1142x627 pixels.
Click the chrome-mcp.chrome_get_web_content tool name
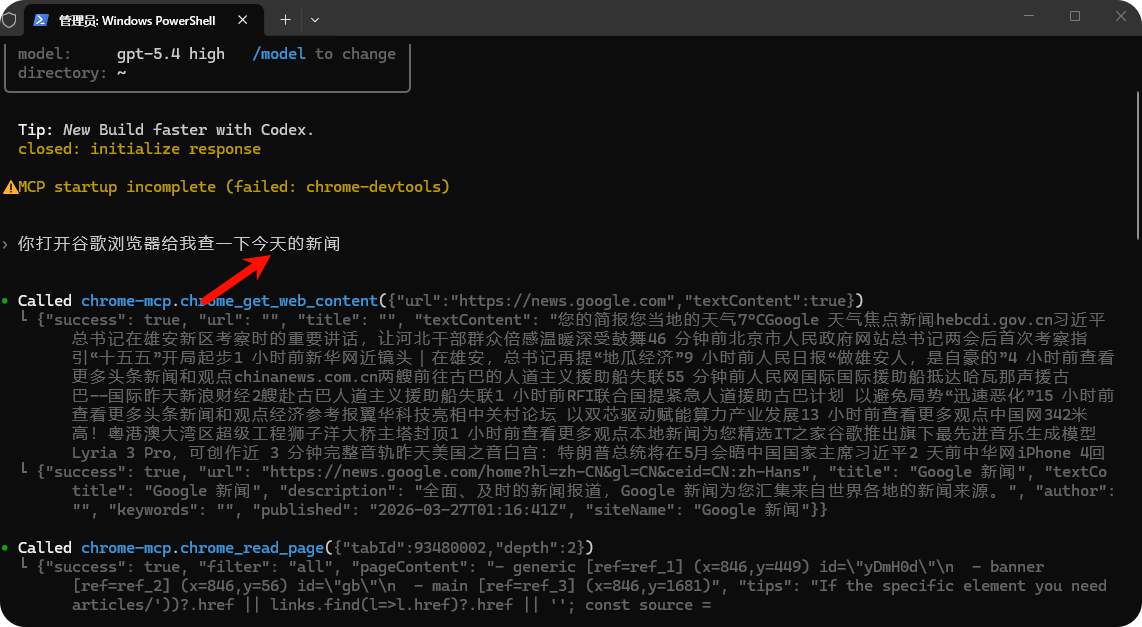(230, 301)
